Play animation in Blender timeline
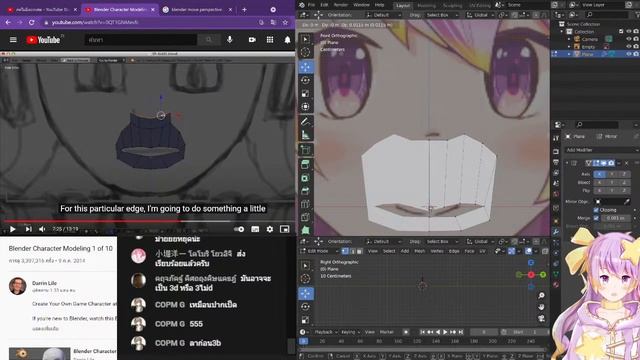This screenshot has width=640, height=360. pos(445,332)
